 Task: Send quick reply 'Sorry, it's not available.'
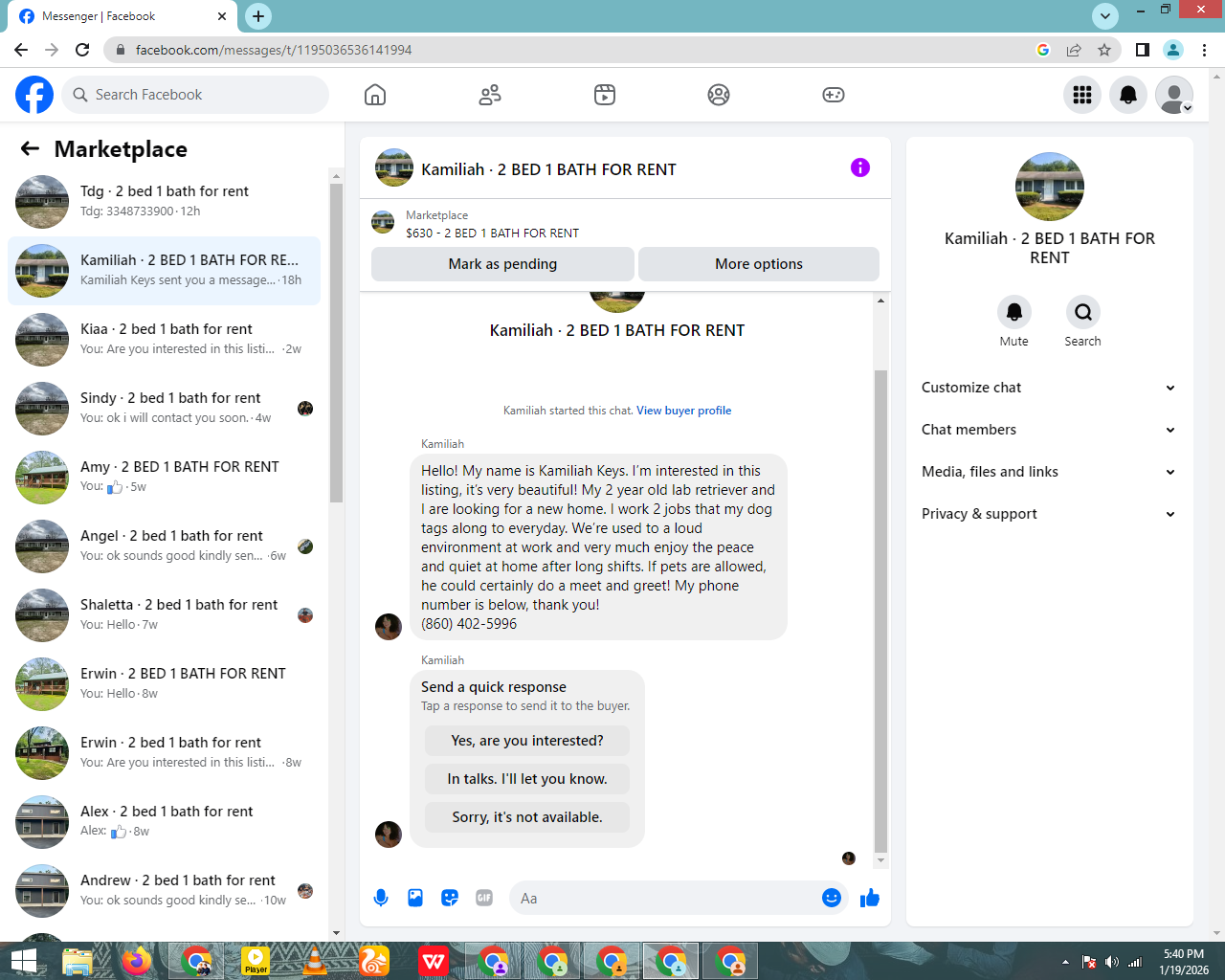[x=527, y=817]
